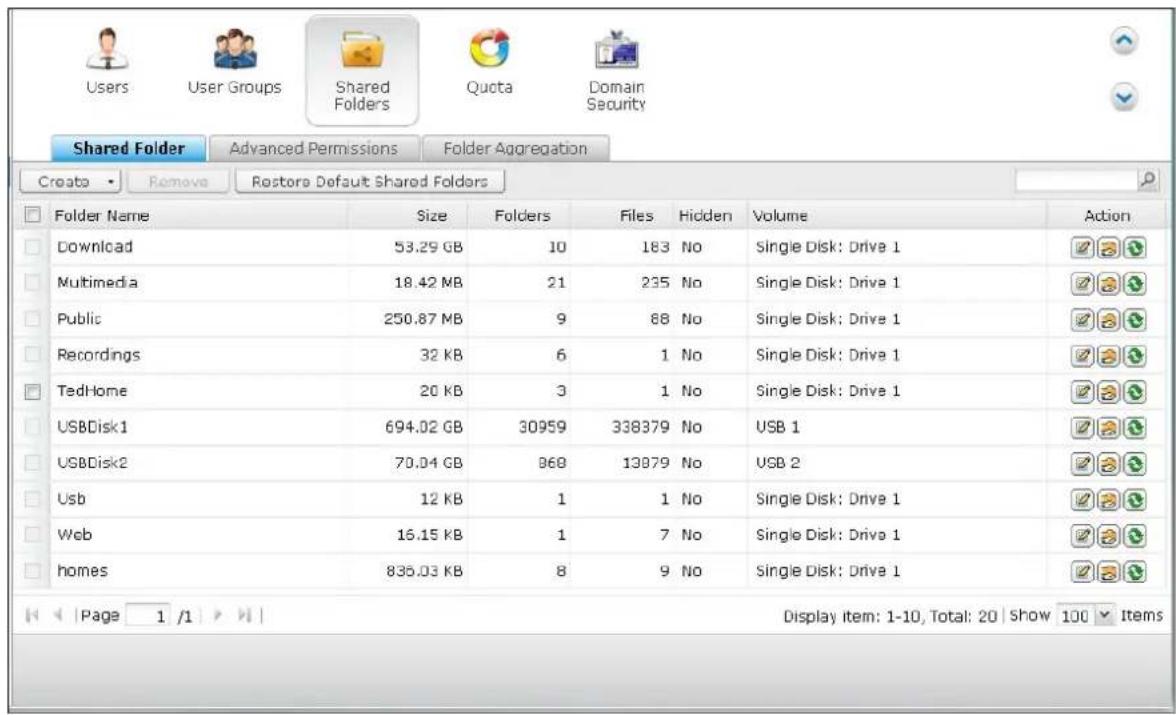This screenshot has height=715, width=1176.
Task: Go to the first page
Action: click(32, 615)
